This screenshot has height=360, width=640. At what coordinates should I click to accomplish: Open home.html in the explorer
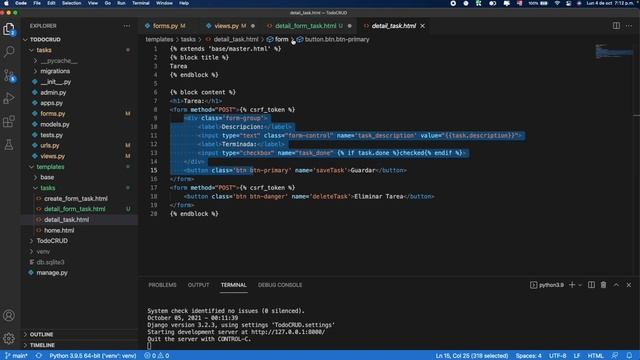[x=59, y=231]
